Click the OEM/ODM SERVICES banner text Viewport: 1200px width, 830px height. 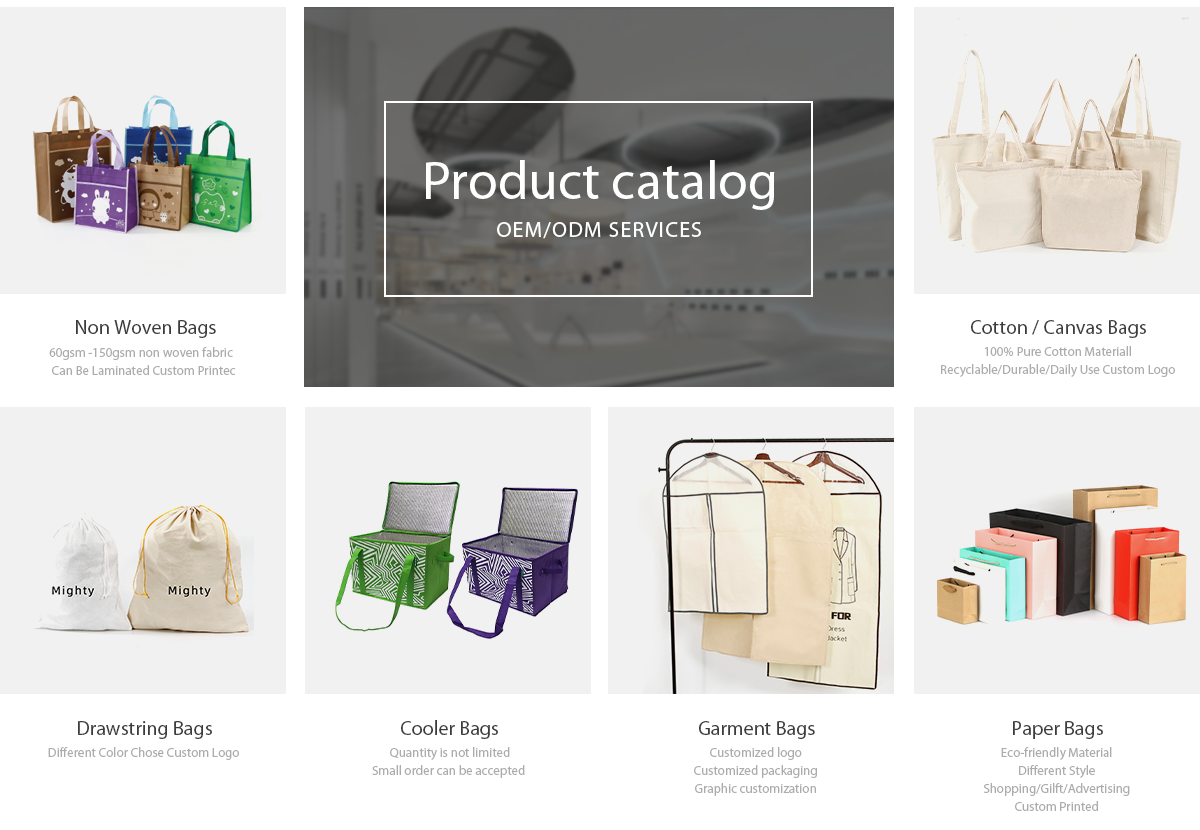click(599, 230)
